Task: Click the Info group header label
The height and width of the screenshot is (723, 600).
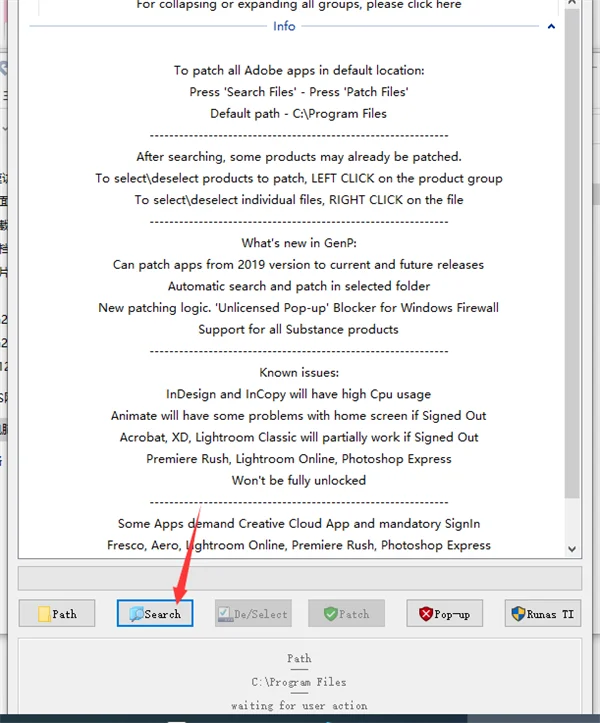Action: [284, 26]
